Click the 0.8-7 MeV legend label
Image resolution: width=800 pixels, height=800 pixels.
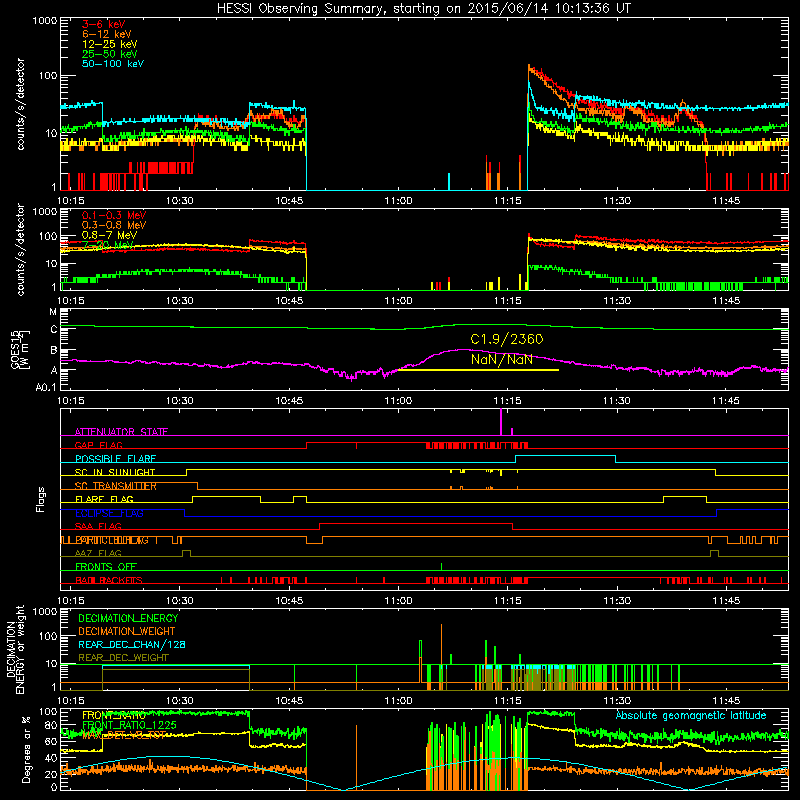109,235
